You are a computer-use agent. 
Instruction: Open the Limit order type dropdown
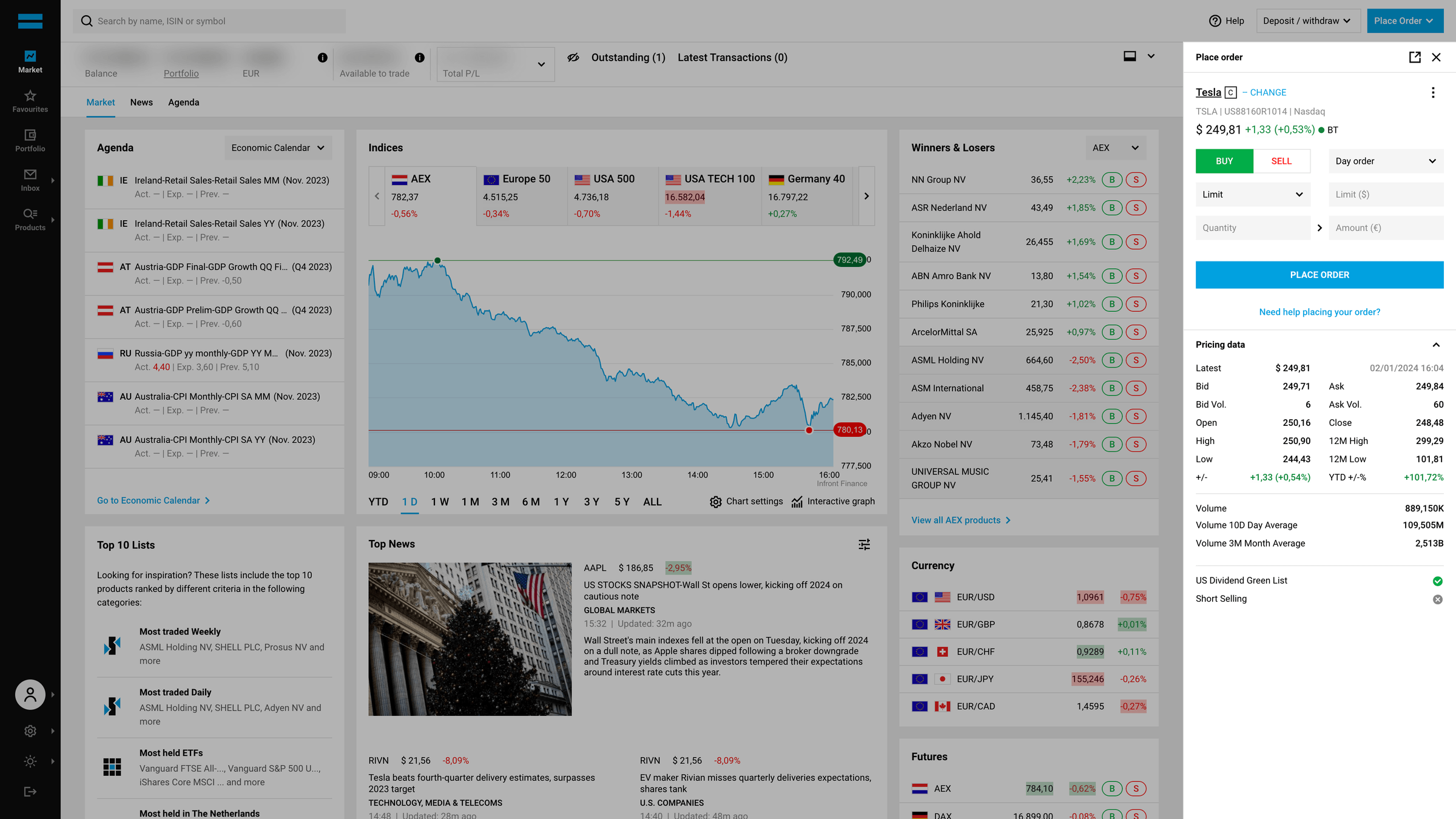[x=1253, y=195]
